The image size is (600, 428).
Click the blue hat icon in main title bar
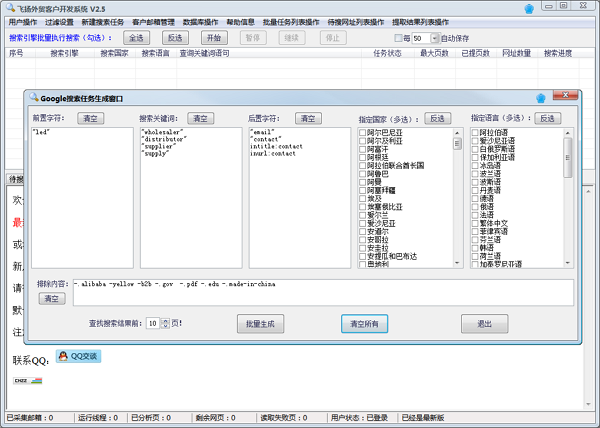click(x=529, y=8)
